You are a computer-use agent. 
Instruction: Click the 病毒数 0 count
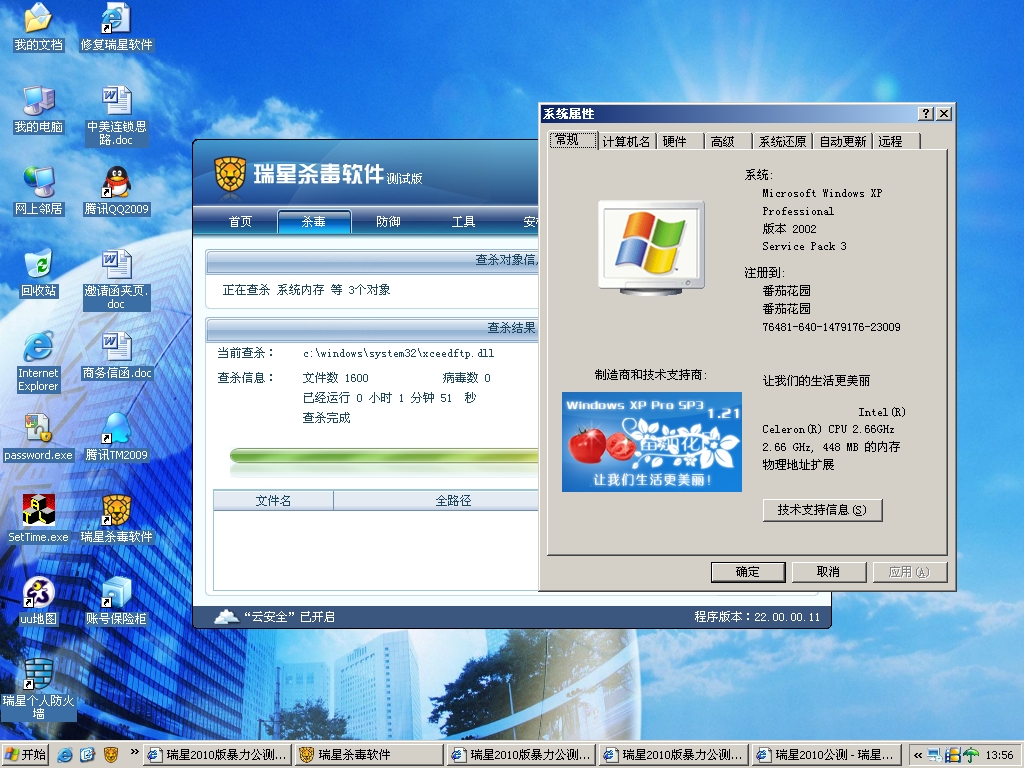point(466,378)
